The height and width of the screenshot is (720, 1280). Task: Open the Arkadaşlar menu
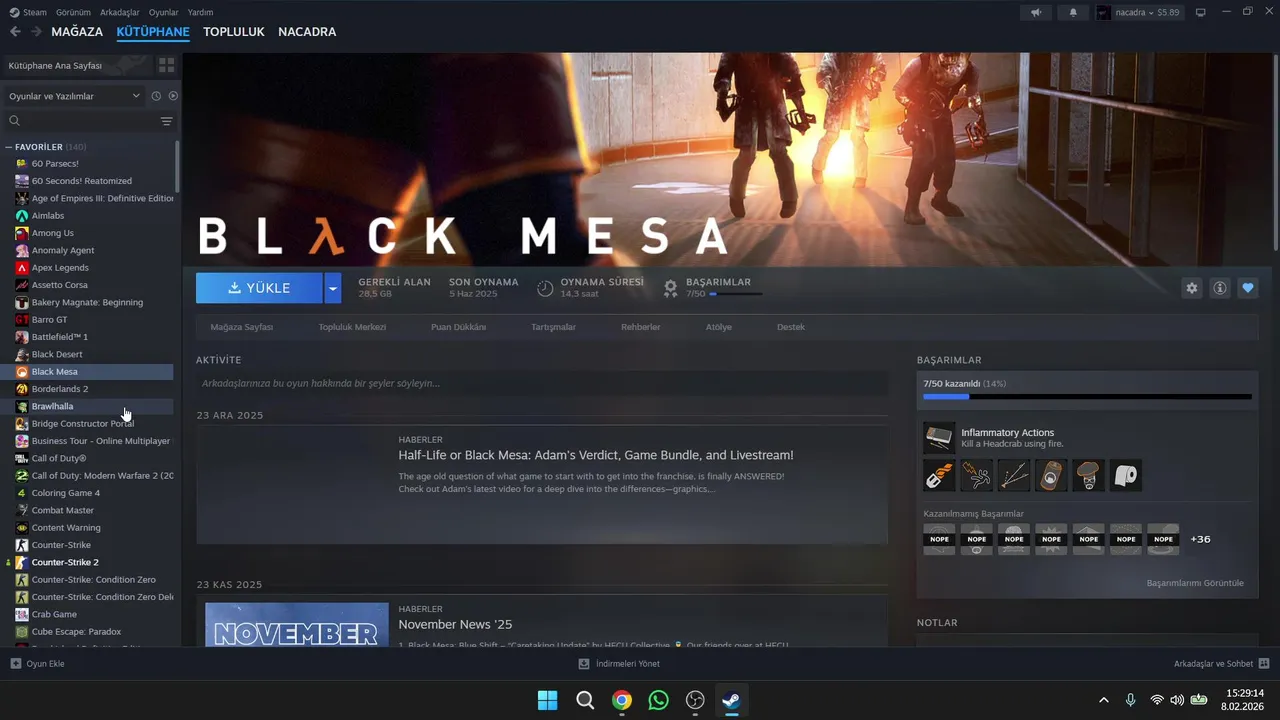coord(120,12)
